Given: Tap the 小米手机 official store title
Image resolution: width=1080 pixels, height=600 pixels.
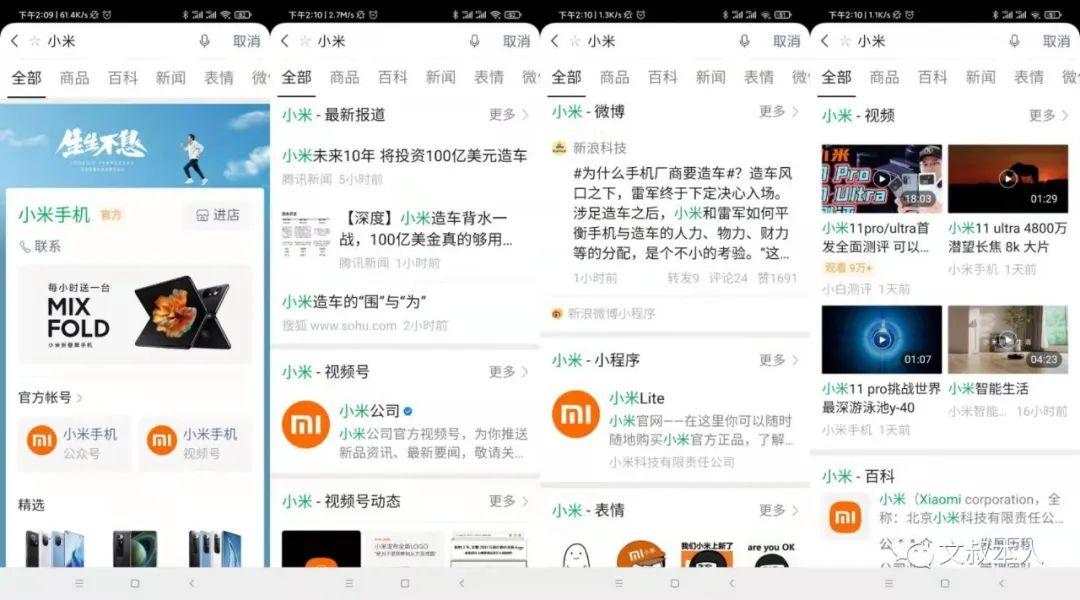Looking at the screenshot, I should point(54,216).
